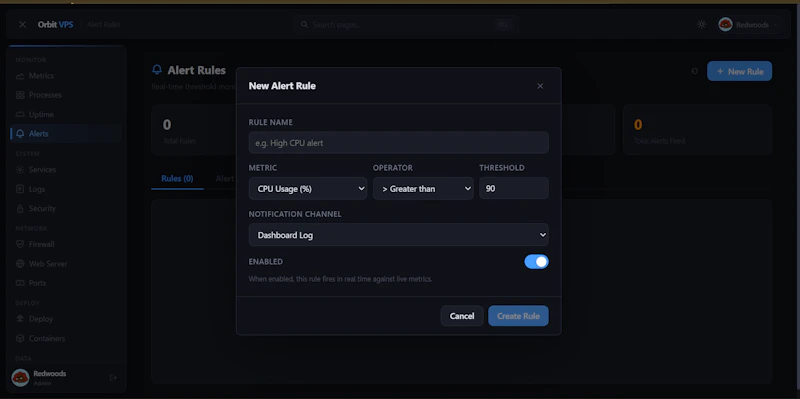Switch to the Rules (0) tab
The height and width of the screenshot is (399, 800).
tap(177, 179)
